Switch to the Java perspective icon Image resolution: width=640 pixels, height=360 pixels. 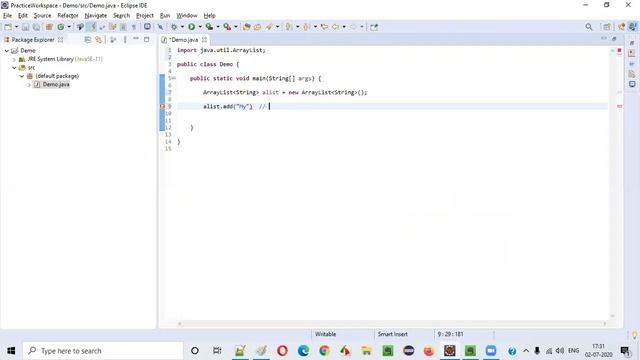click(633, 27)
